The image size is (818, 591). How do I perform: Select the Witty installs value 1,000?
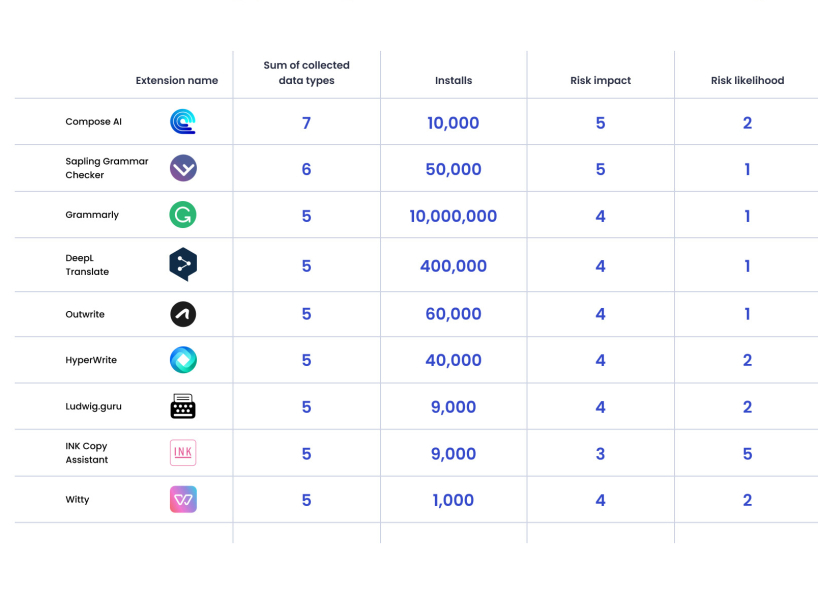(453, 500)
